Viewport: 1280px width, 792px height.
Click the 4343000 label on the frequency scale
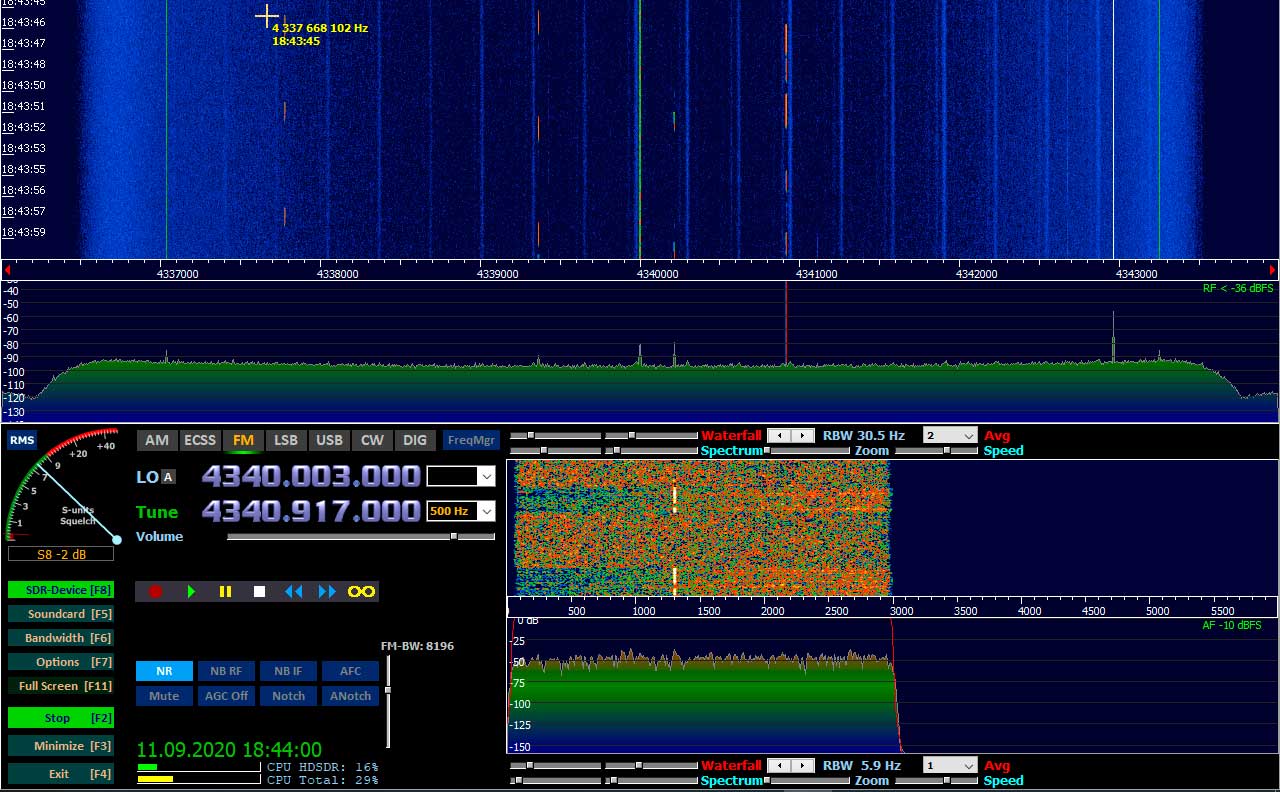coord(1136,273)
